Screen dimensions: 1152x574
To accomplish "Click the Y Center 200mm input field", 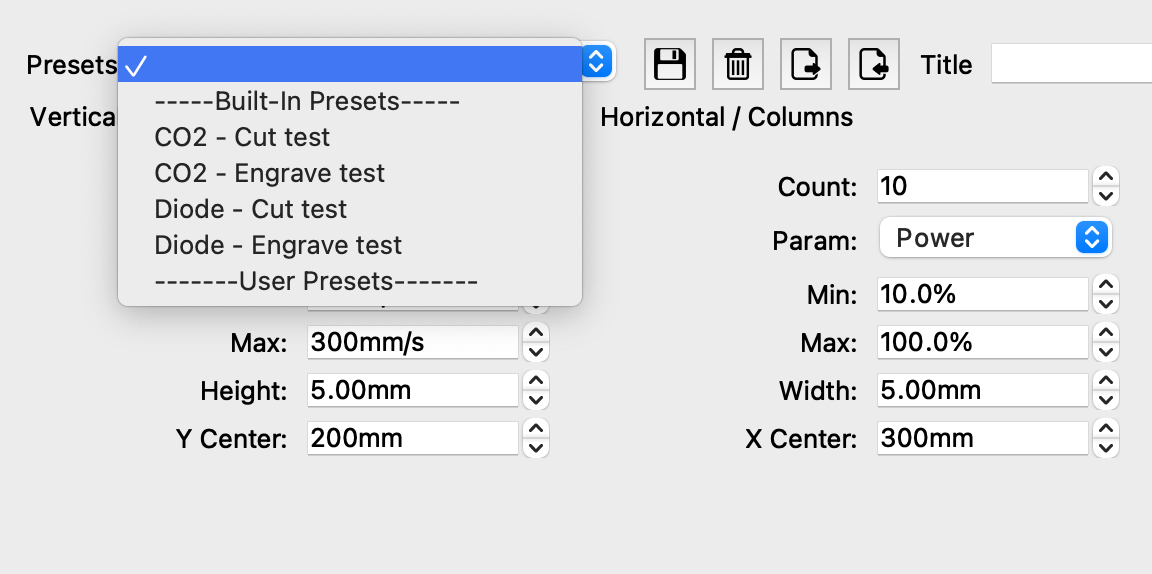I will (412, 438).
